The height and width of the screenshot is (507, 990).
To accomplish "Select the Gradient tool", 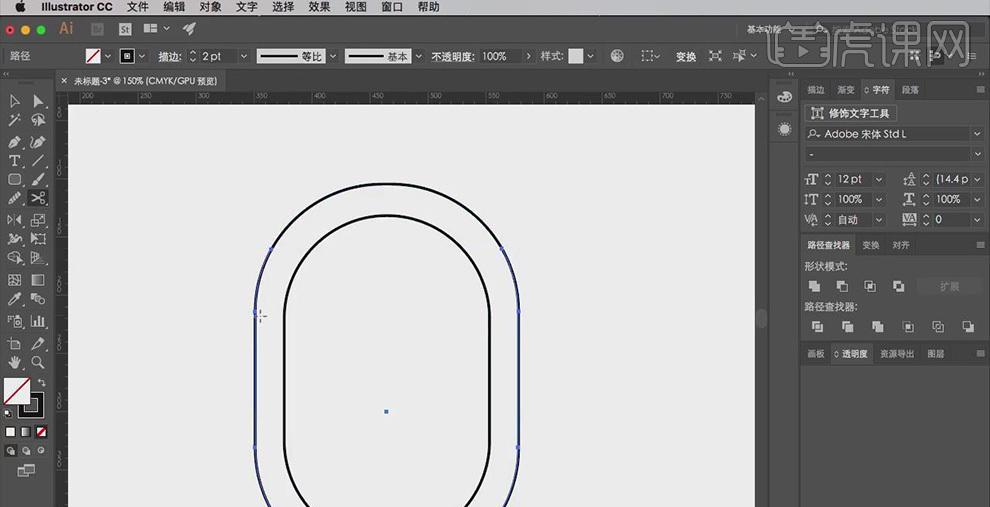I will tap(38, 280).
